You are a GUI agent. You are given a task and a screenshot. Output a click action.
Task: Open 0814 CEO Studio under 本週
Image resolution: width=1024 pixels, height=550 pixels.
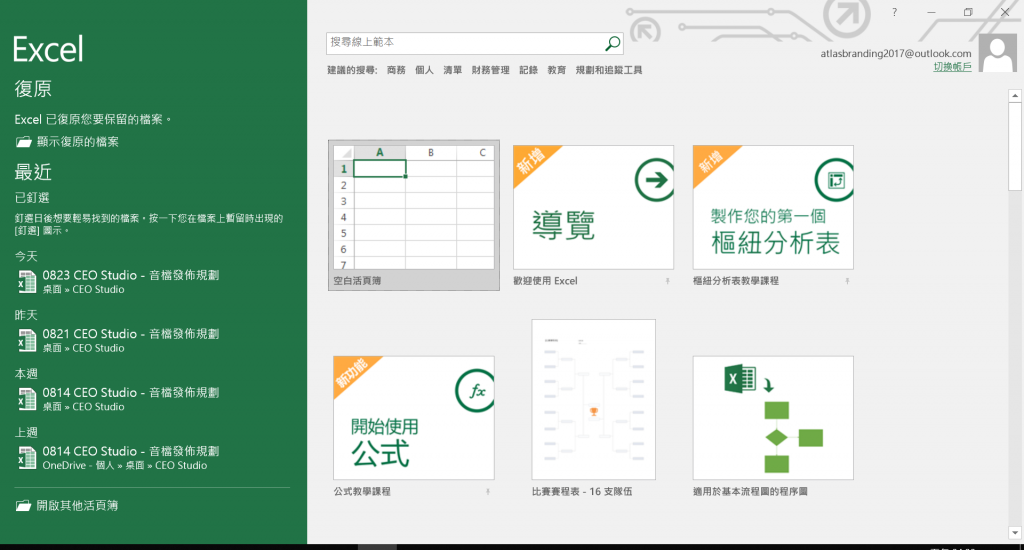tap(131, 399)
